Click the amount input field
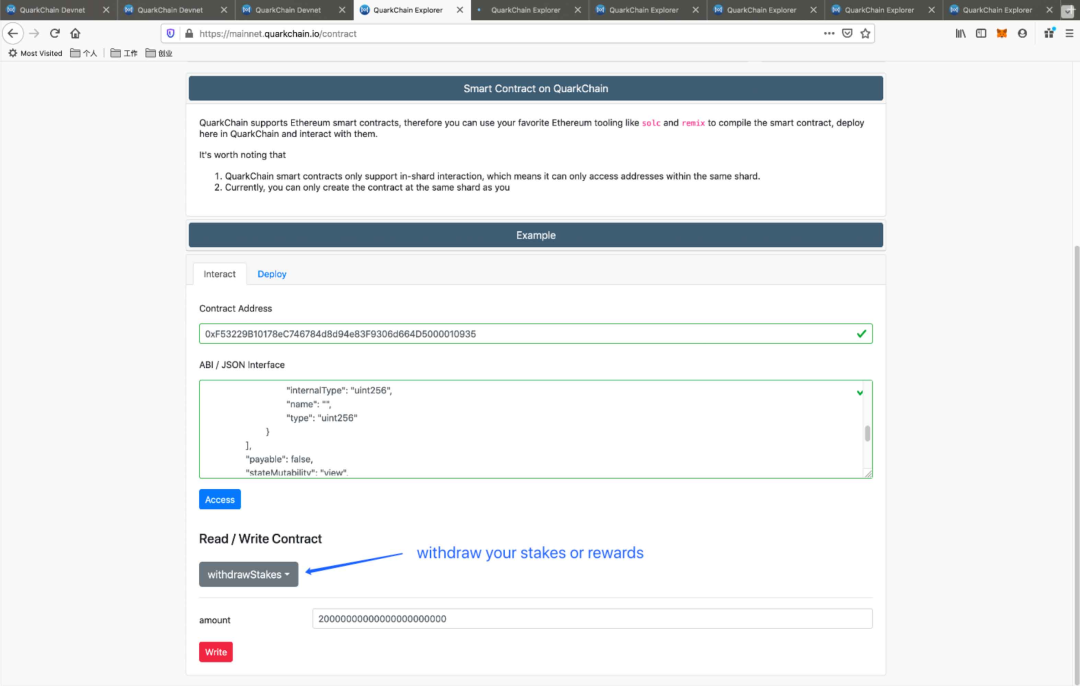This screenshot has height=686, width=1080. pyautogui.click(x=592, y=619)
